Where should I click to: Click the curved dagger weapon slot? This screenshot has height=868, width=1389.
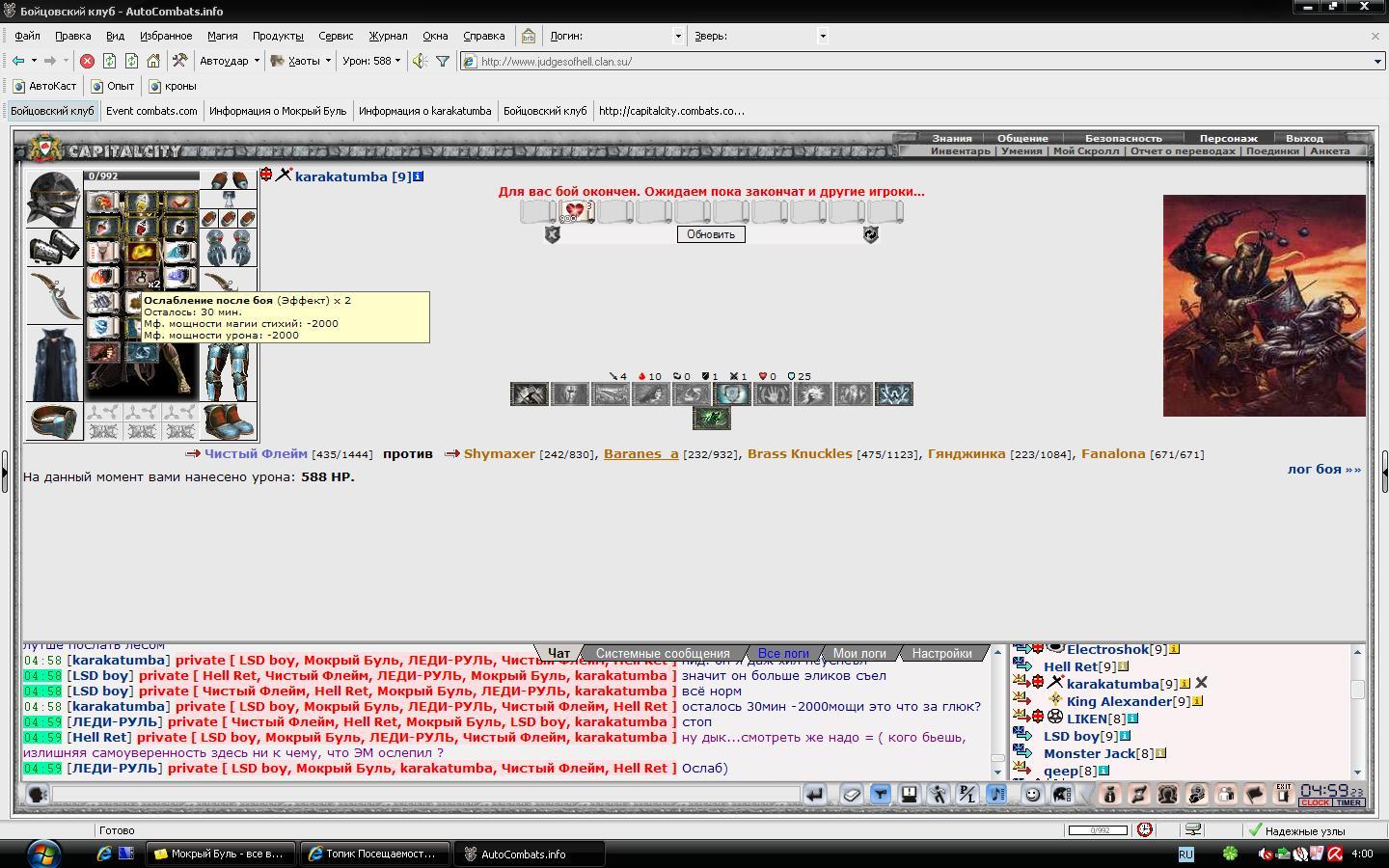click(x=54, y=295)
